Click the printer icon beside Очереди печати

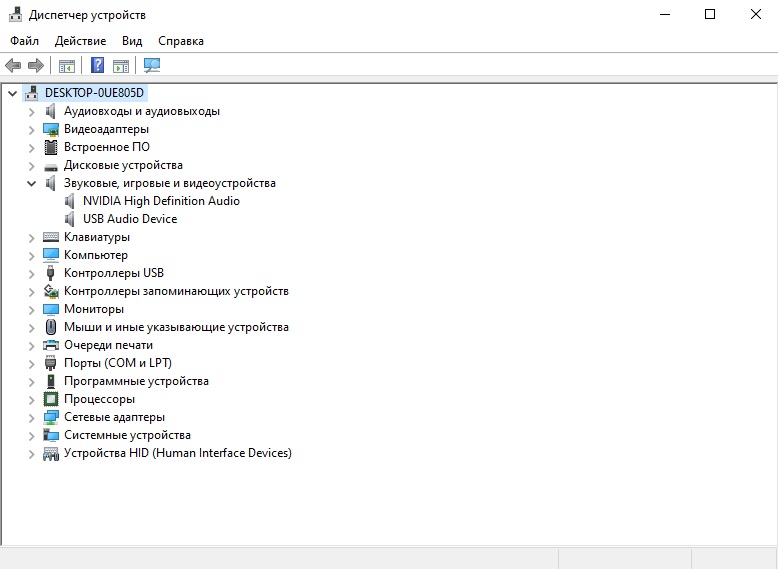[x=51, y=345]
